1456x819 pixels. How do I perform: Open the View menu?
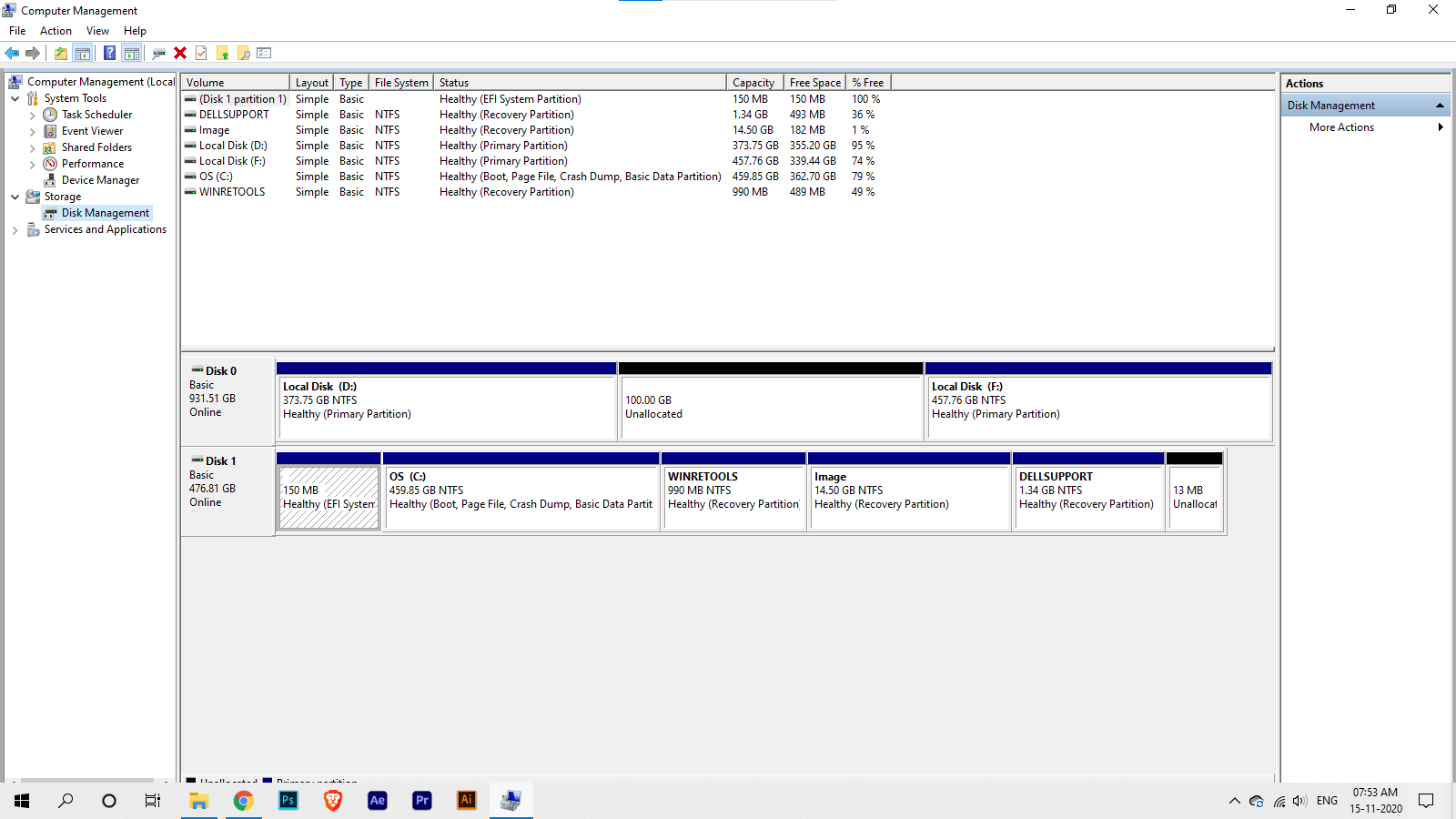[x=97, y=30]
